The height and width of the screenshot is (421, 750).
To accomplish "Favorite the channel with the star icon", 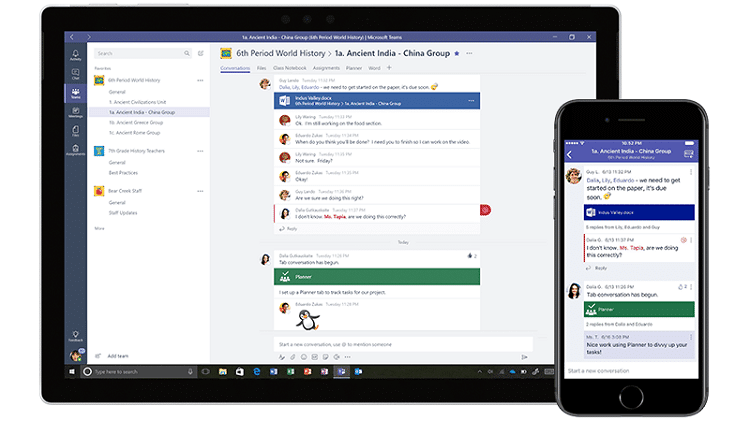I will [457, 54].
